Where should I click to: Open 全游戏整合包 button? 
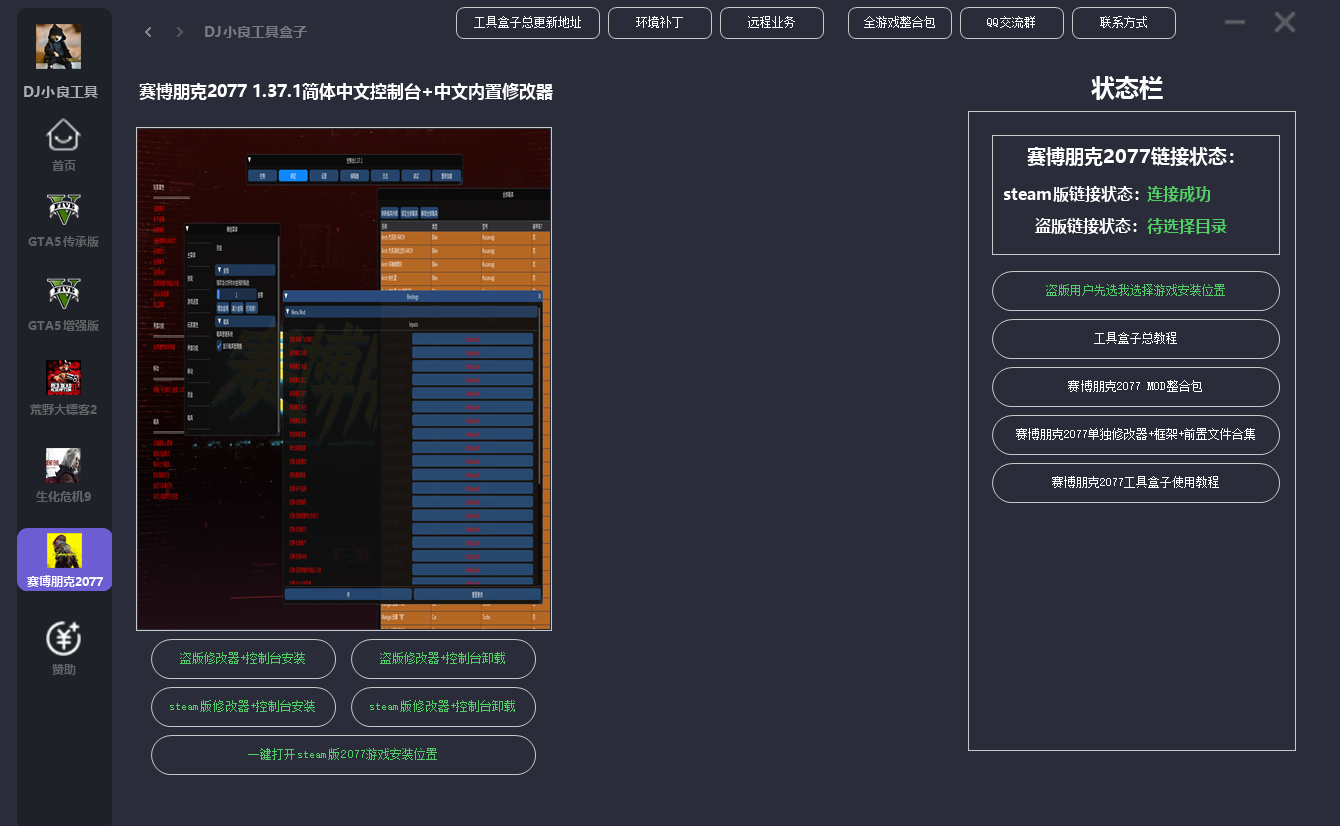point(900,23)
